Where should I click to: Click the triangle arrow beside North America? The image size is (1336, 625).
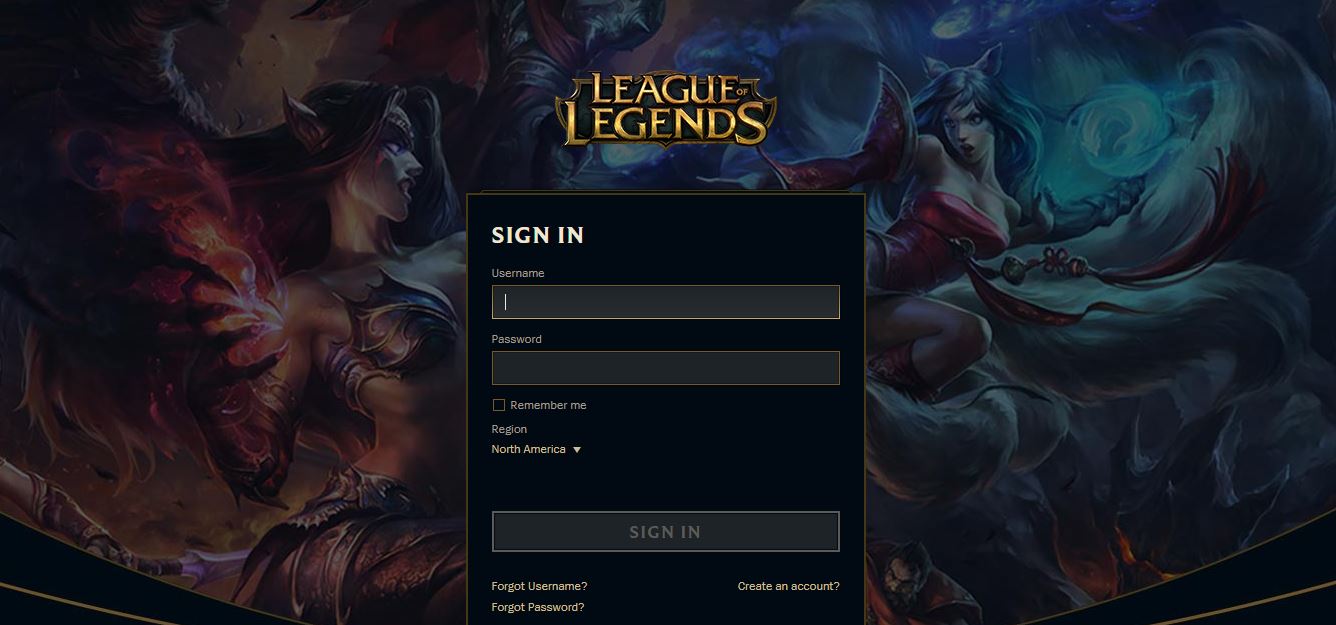576,450
